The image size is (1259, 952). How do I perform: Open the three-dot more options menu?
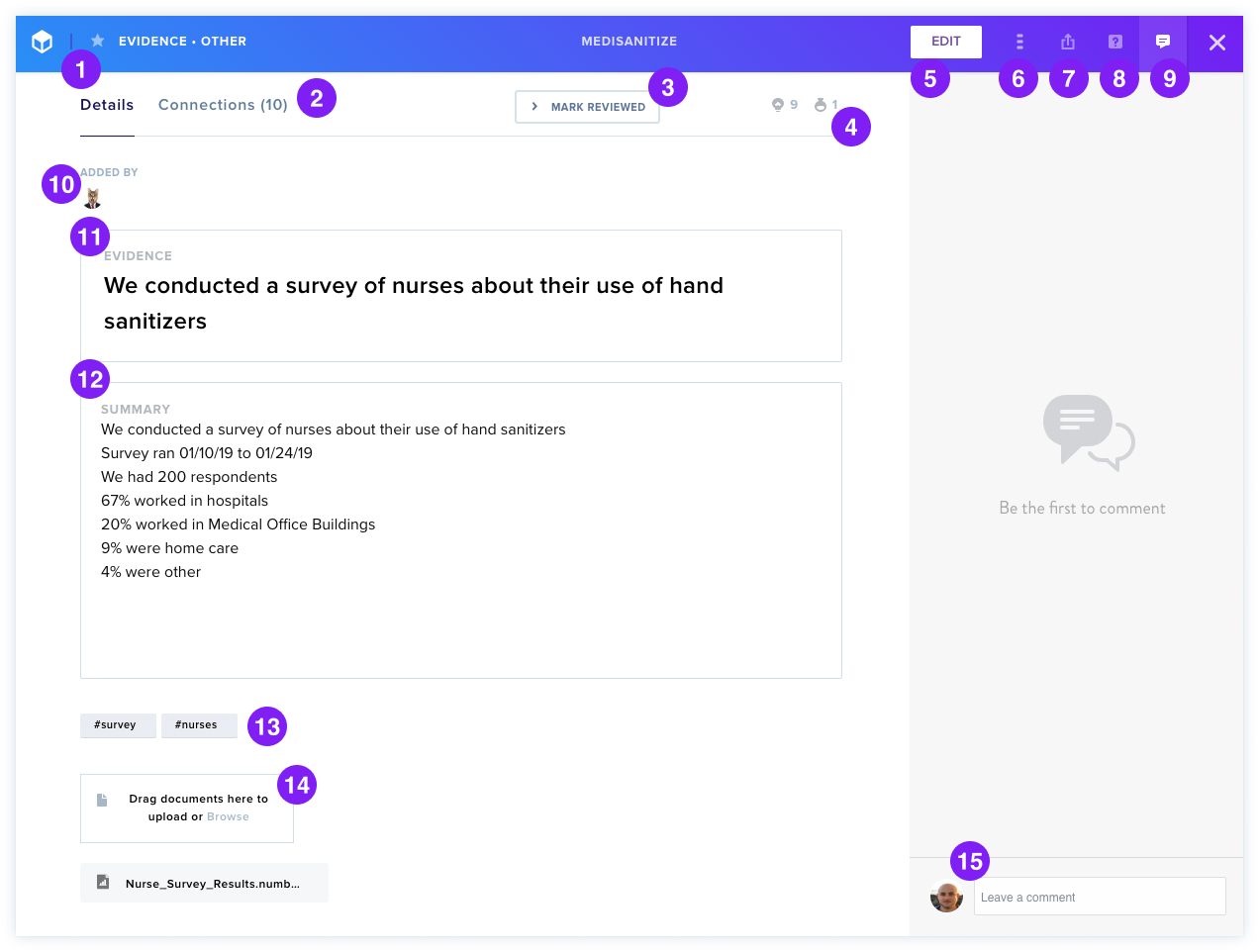tap(1019, 42)
